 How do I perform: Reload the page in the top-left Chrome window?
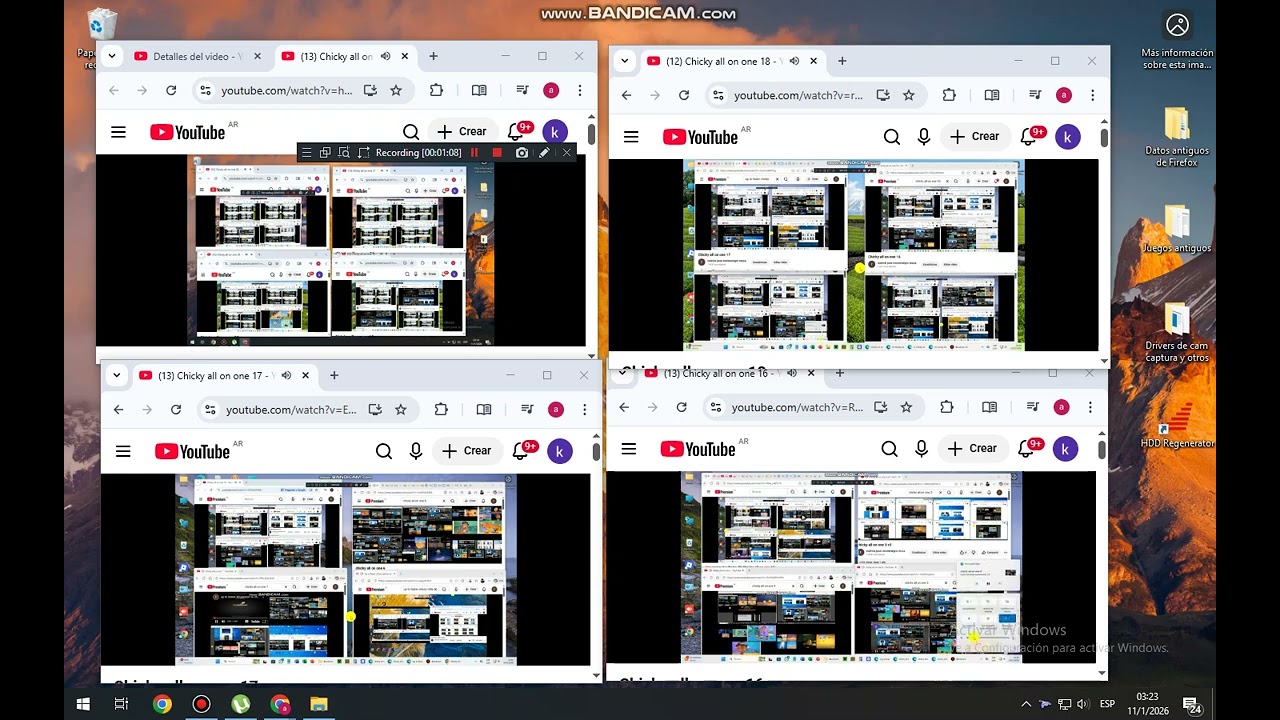pyautogui.click(x=171, y=90)
